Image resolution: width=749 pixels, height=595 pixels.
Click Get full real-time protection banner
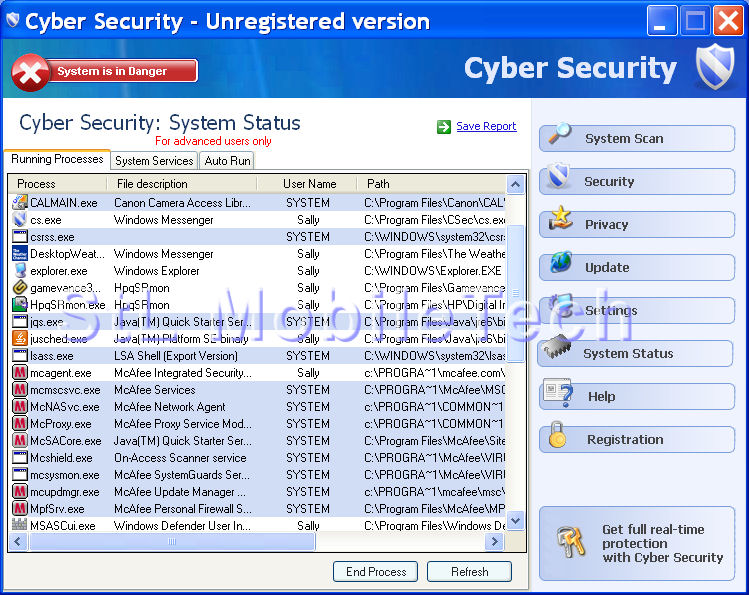point(636,544)
